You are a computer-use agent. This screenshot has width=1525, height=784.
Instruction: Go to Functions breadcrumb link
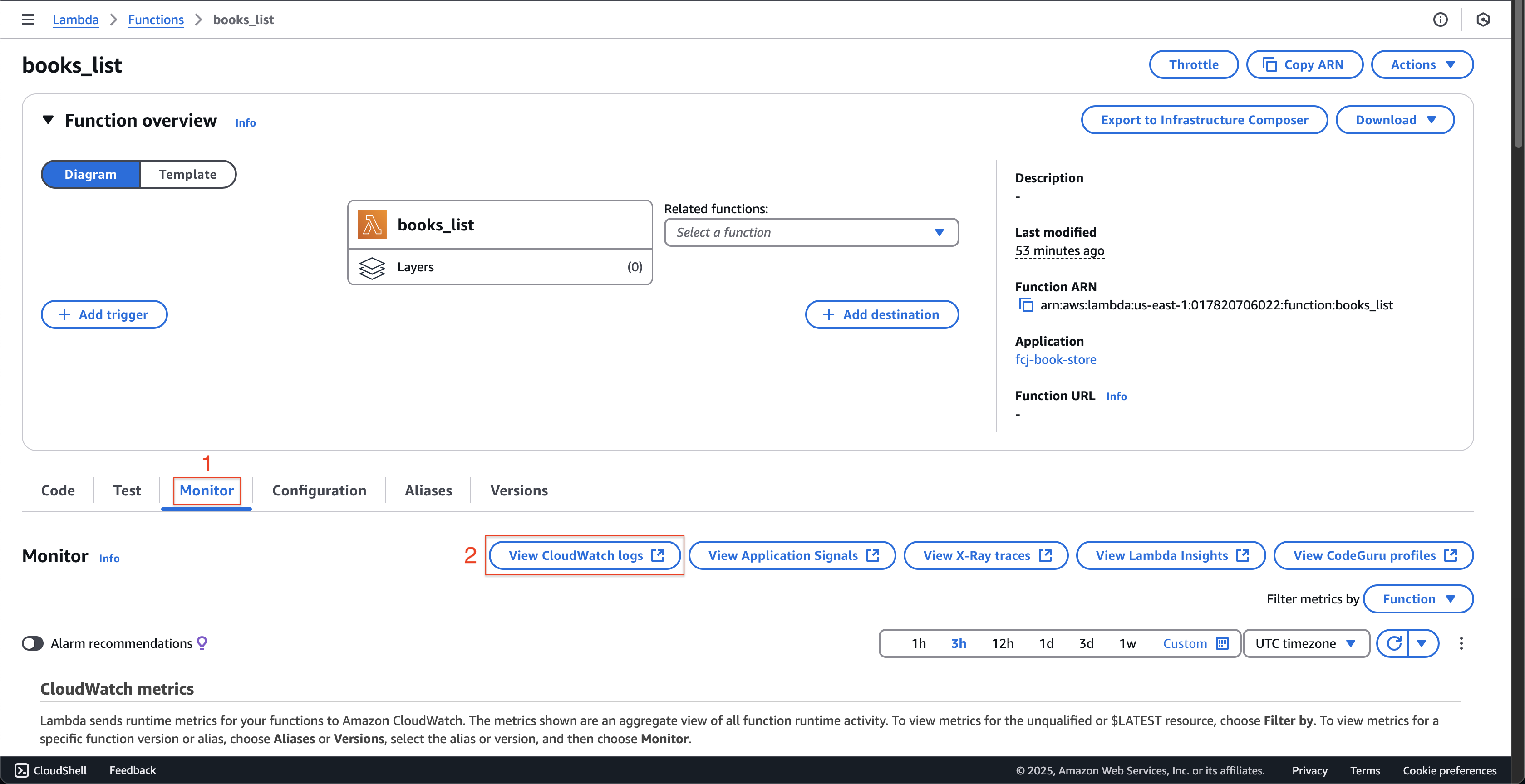156,20
